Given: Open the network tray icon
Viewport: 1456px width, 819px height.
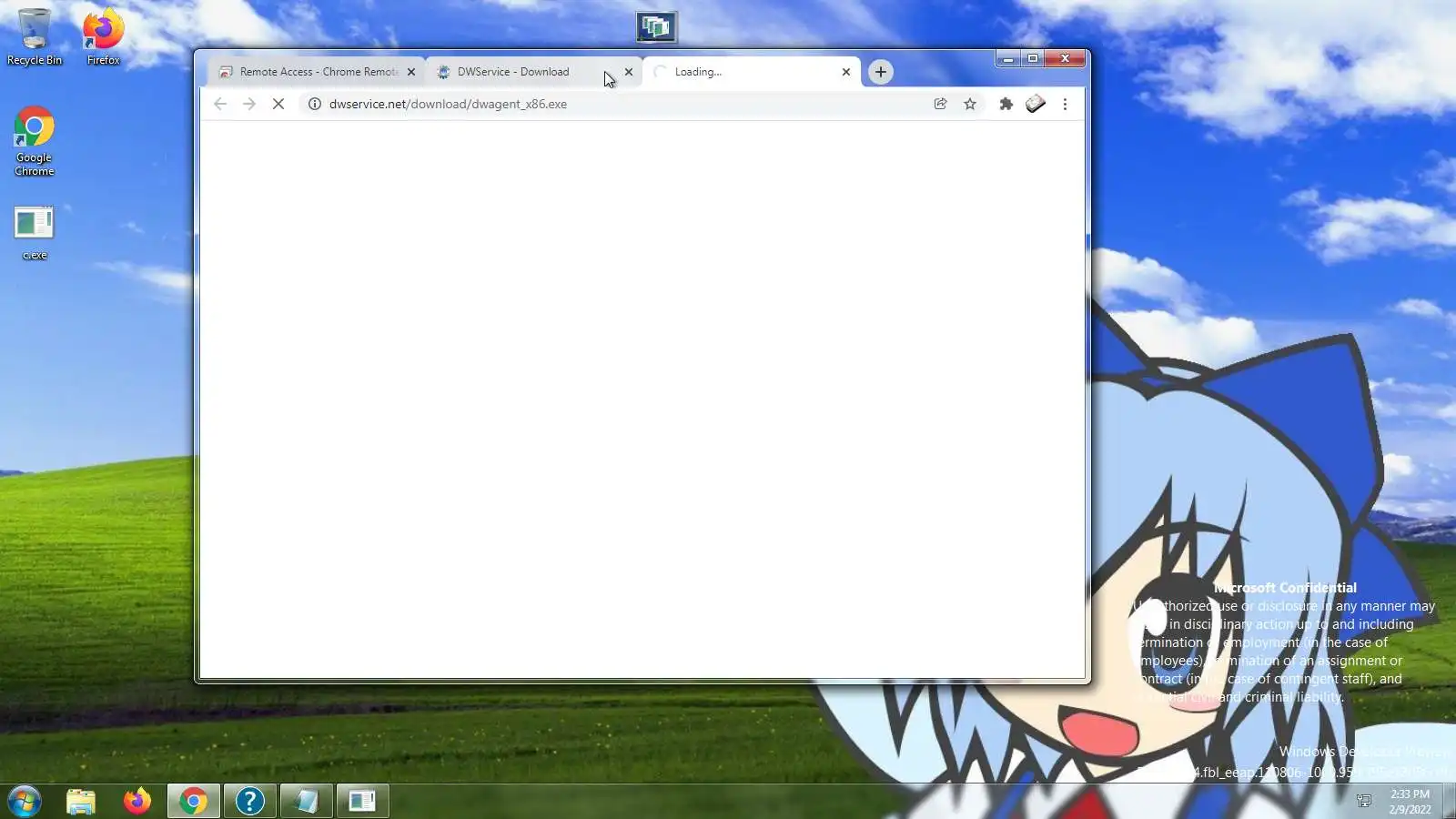Looking at the screenshot, I should click(x=1364, y=801).
